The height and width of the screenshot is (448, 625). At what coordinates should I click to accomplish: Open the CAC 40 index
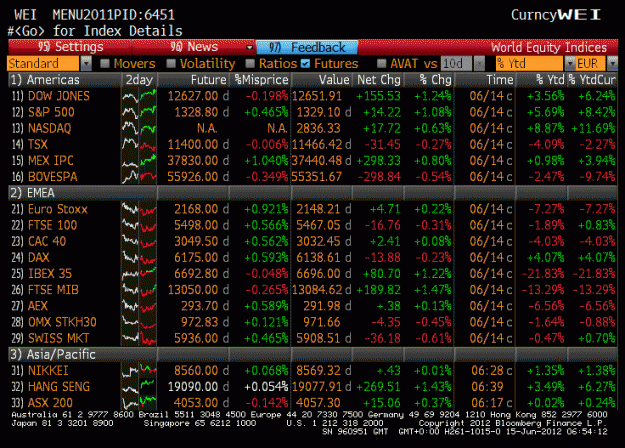click(47, 241)
